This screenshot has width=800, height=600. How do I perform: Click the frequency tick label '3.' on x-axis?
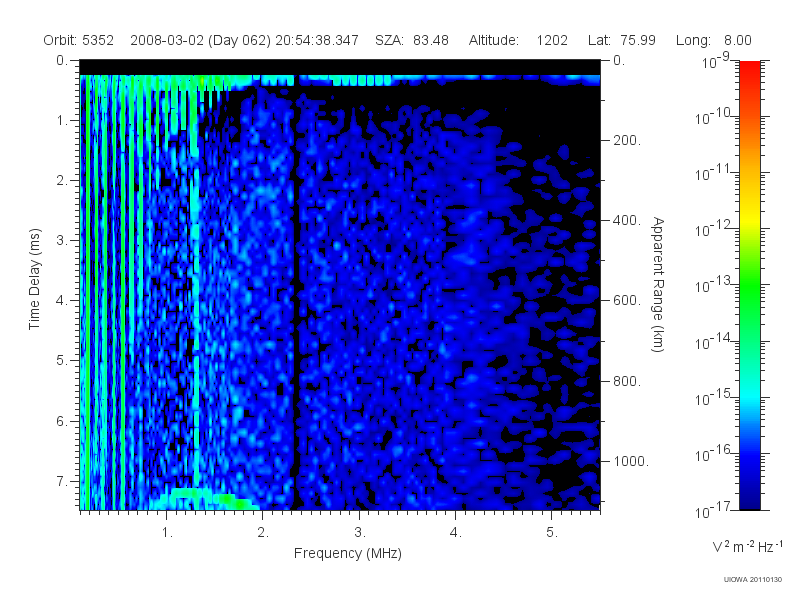pos(360,533)
